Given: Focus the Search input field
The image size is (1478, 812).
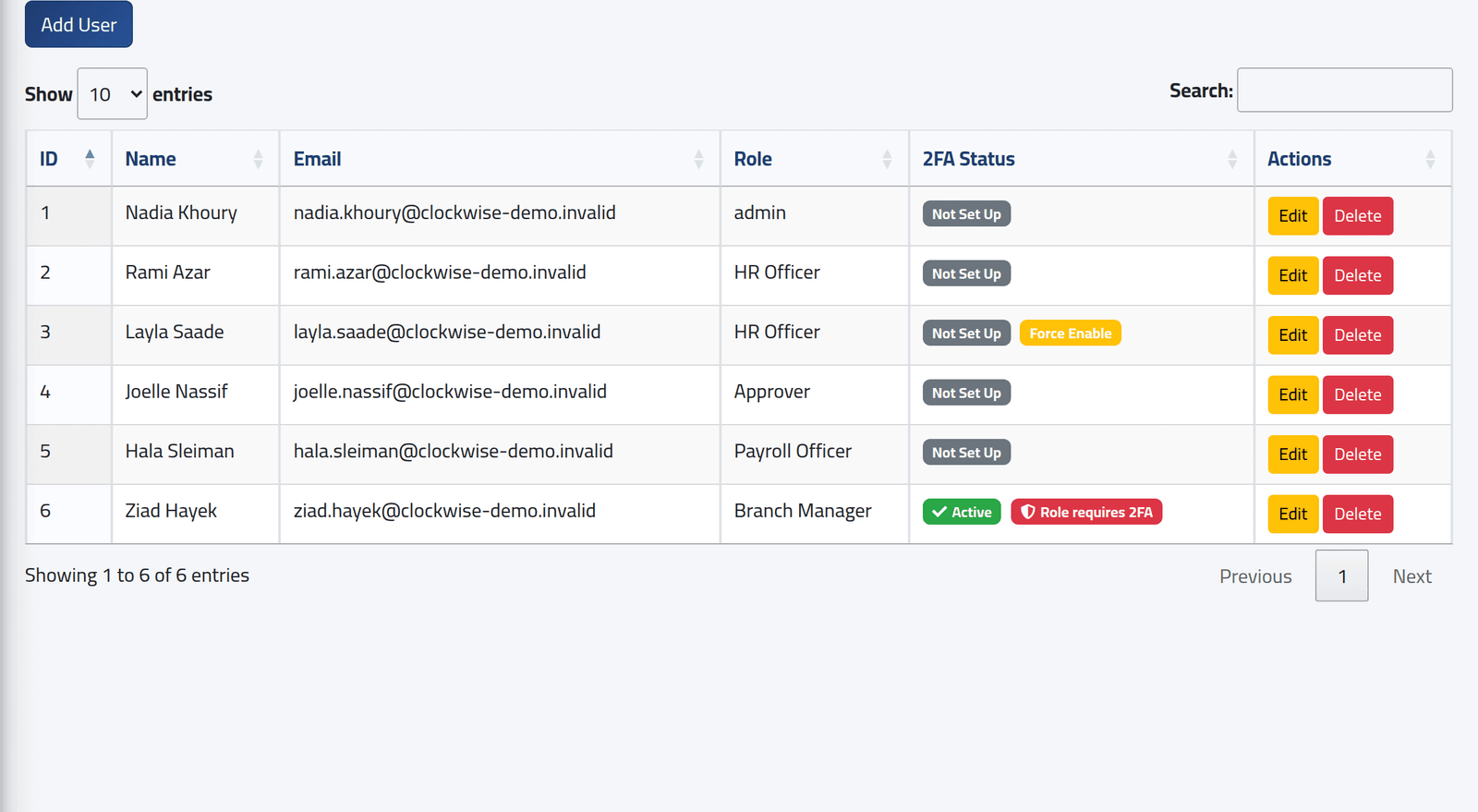Looking at the screenshot, I should tap(1344, 90).
